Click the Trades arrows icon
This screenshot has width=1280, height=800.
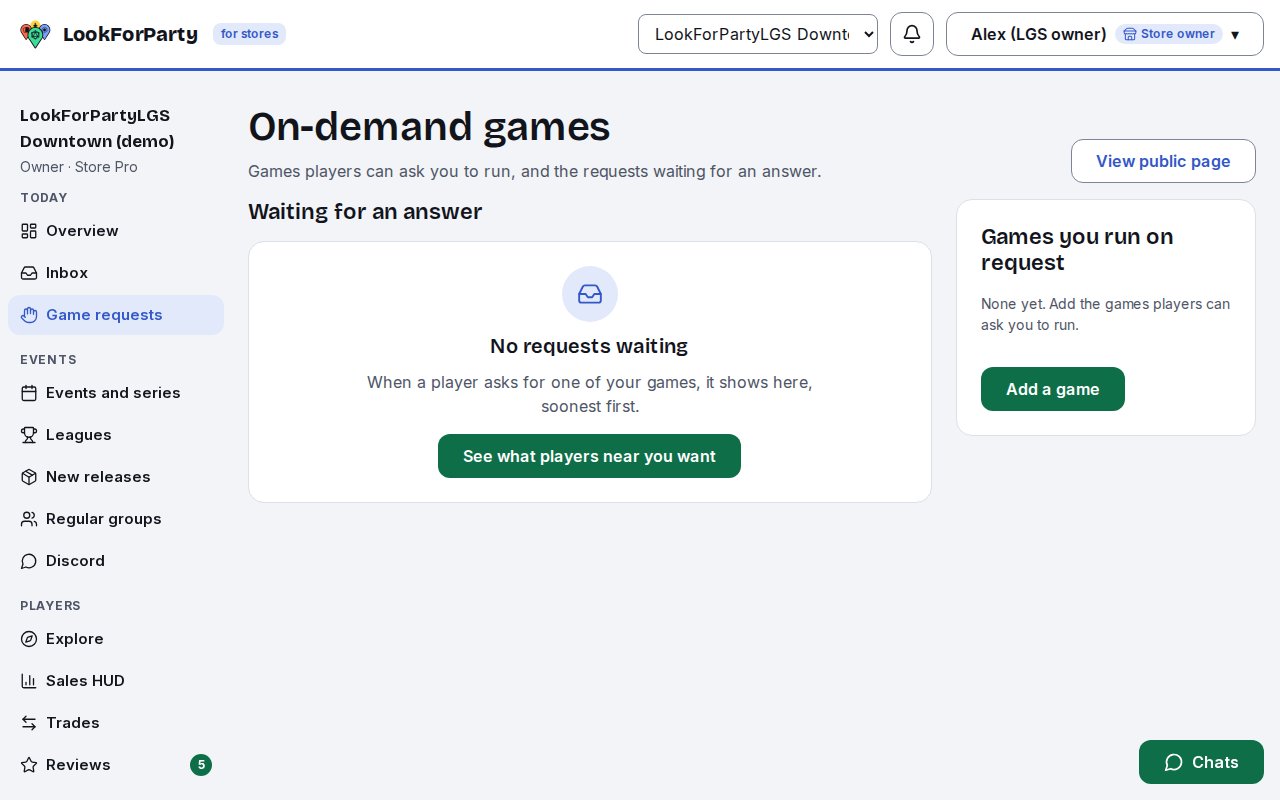point(29,723)
